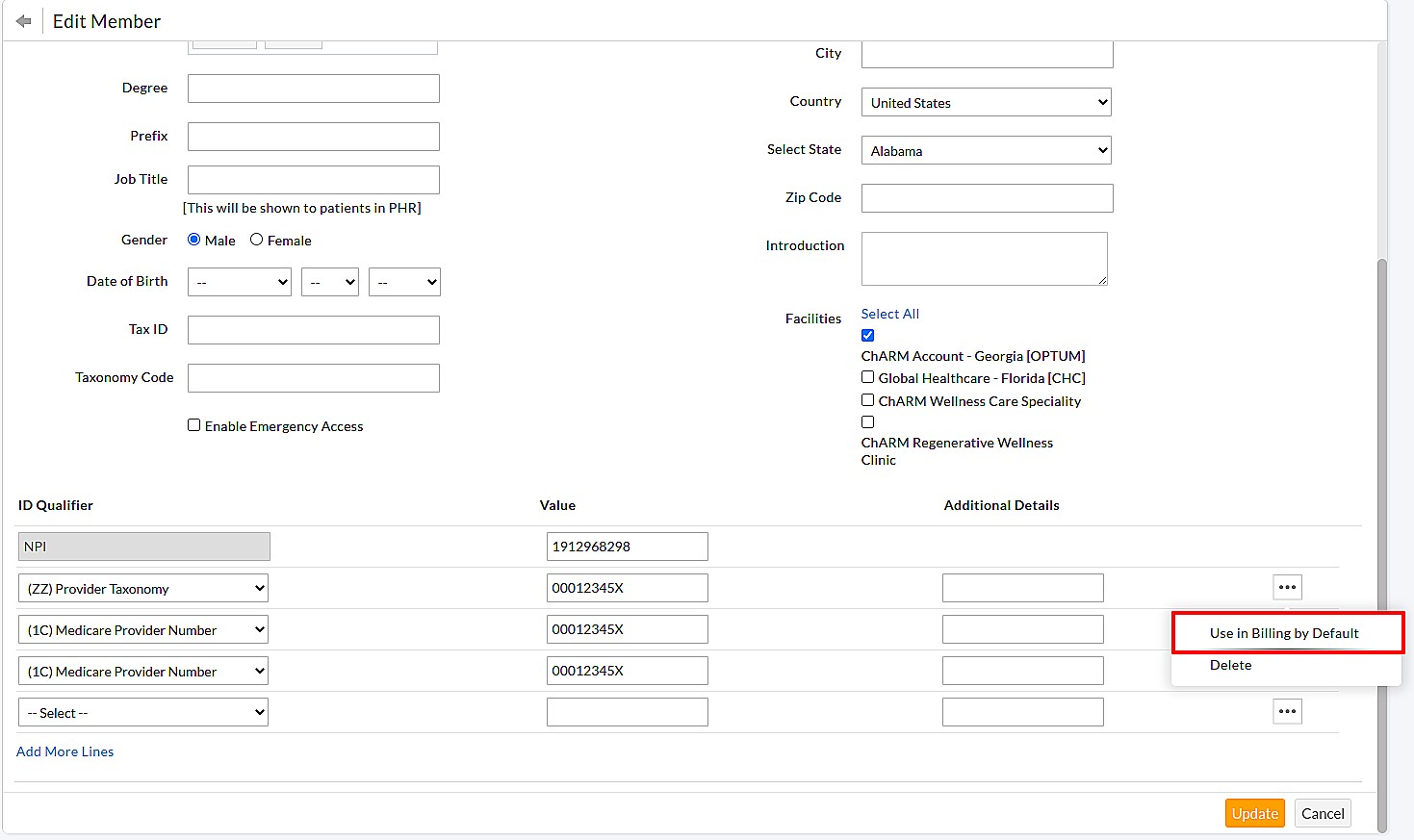1414x840 pixels.
Task: Click the Select All facilities link
Action: (x=889, y=314)
